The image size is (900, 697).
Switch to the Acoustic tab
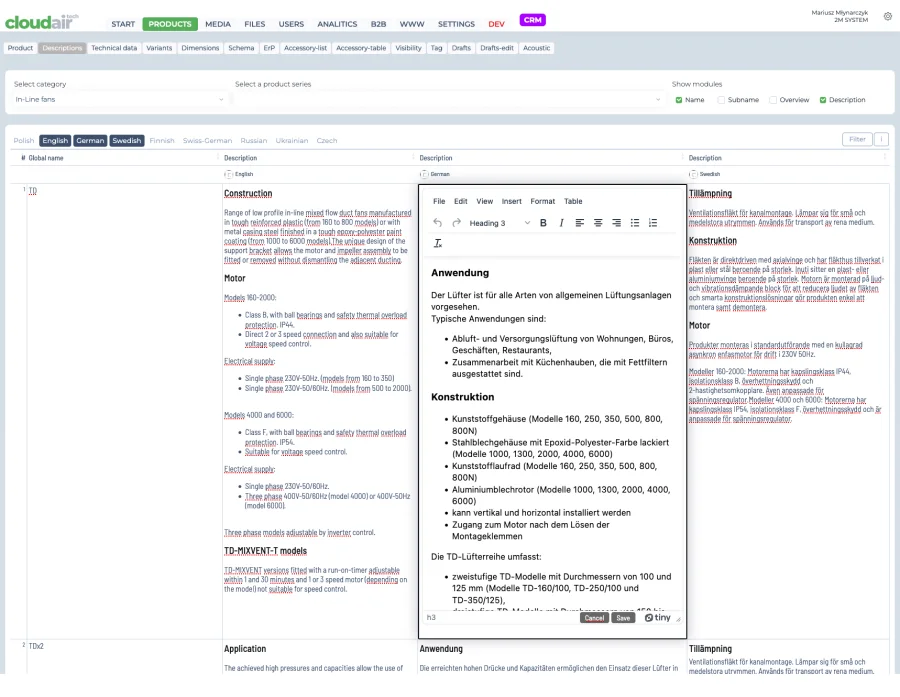pos(537,48)
